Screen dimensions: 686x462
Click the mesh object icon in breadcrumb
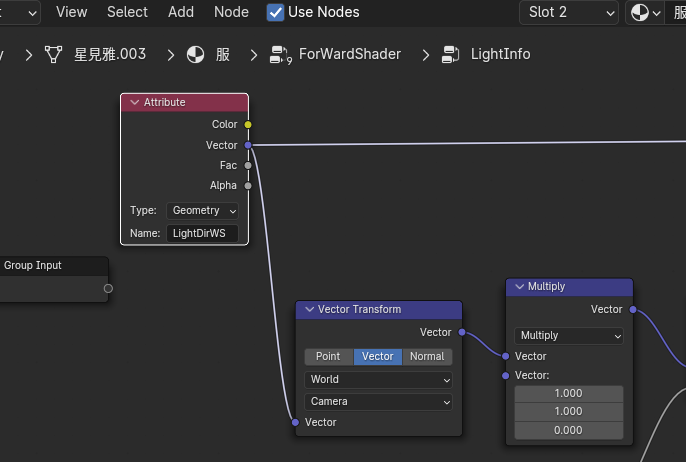[x=54, y=54]
